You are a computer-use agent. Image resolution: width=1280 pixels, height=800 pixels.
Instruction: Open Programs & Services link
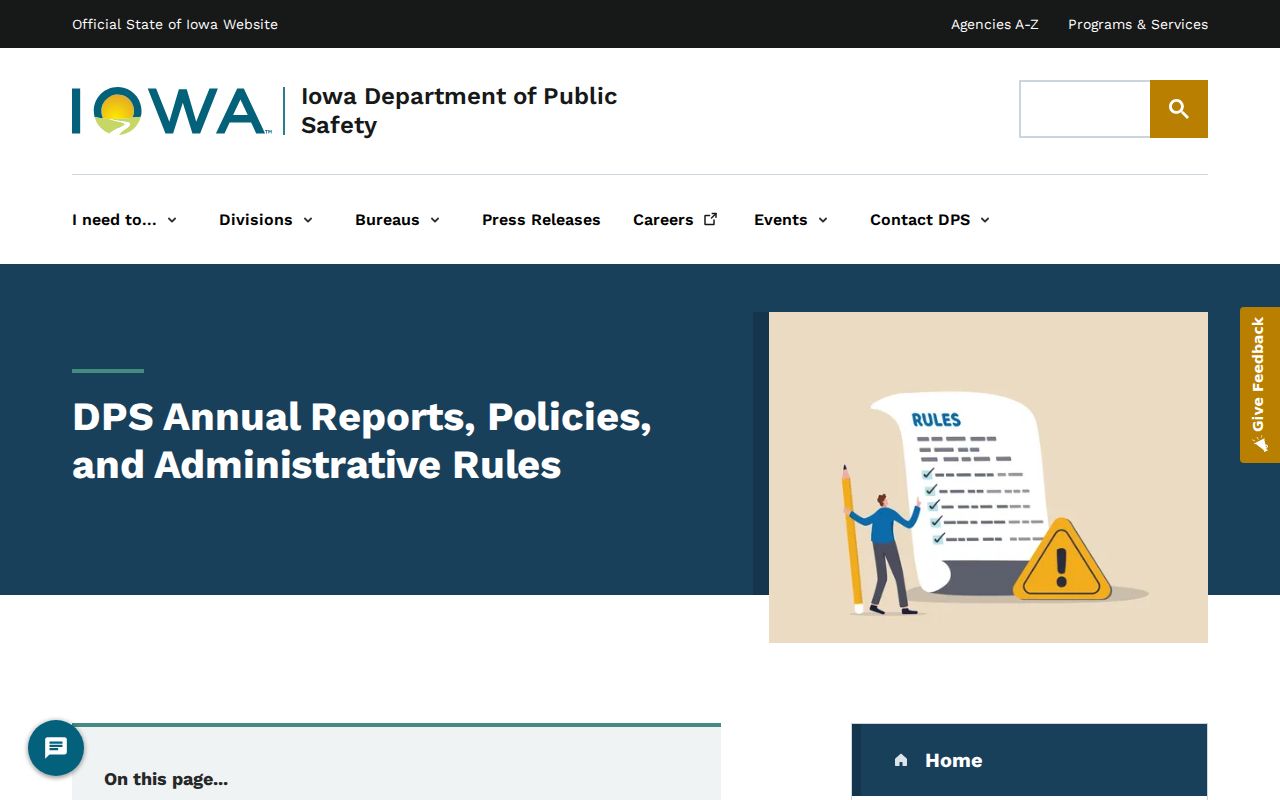(1138, 24)
